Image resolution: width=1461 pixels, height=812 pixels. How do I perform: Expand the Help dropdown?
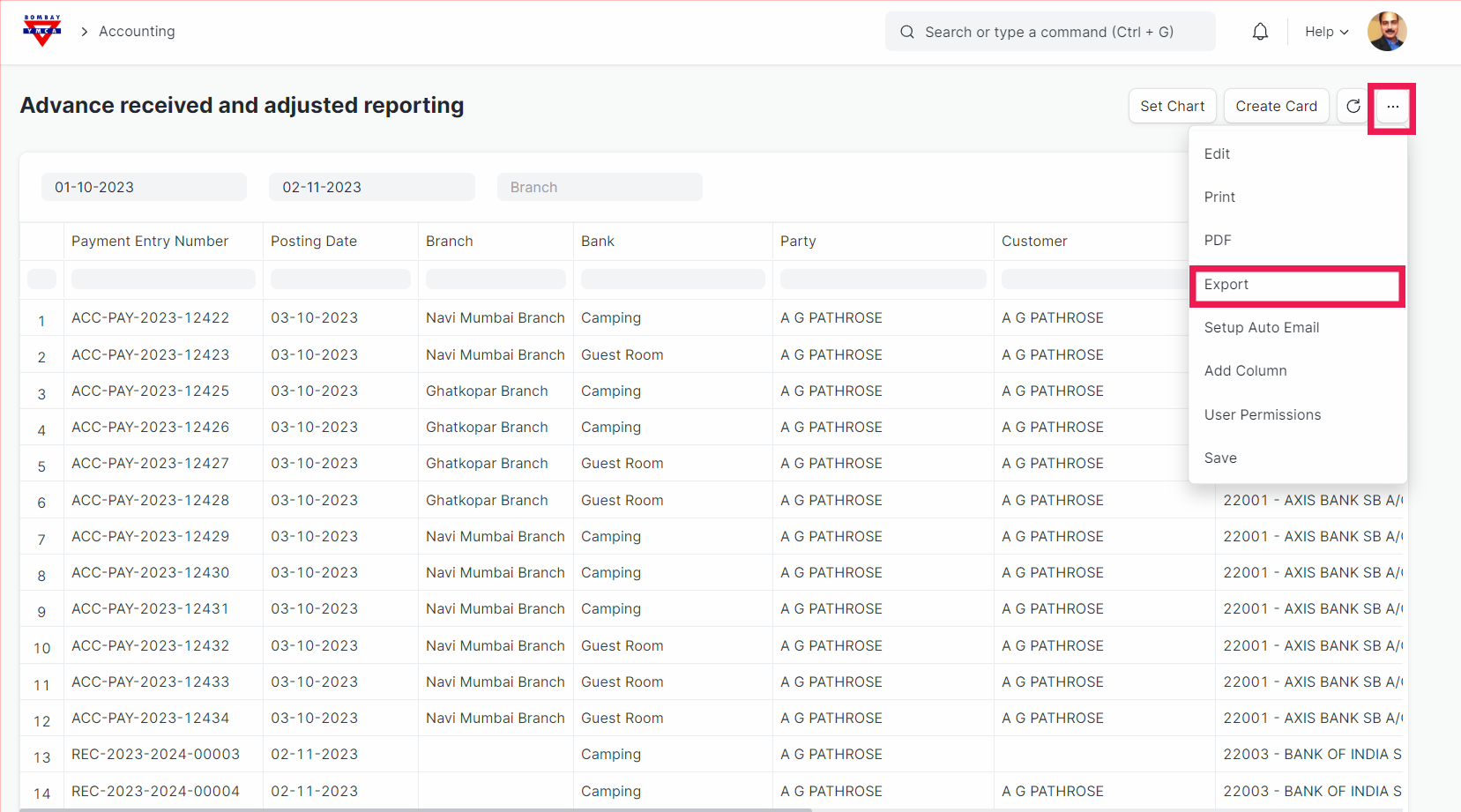(x=1326, y=32)
